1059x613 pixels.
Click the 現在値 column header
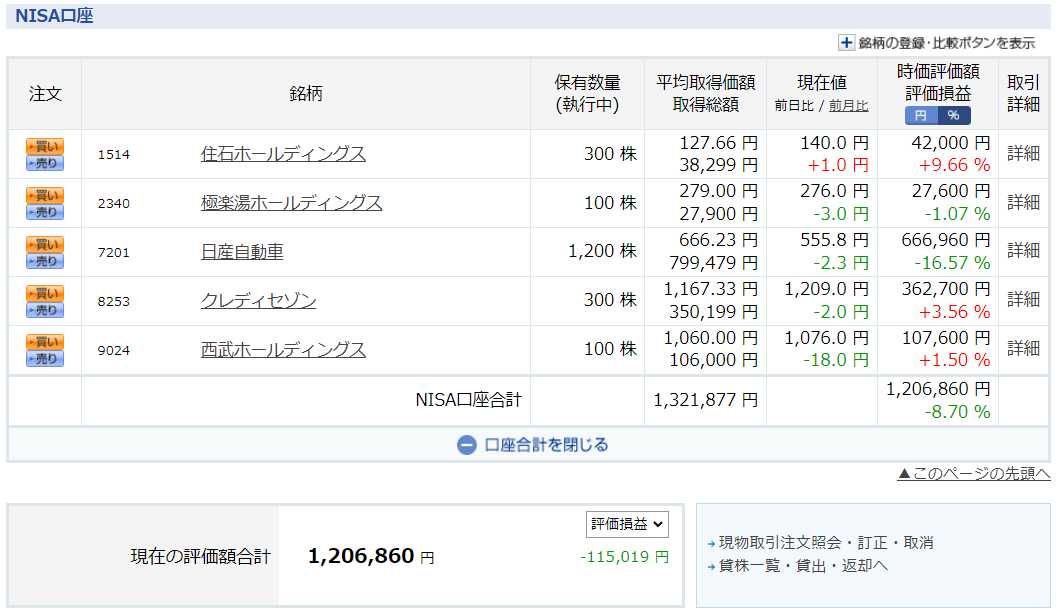point(822,82)
